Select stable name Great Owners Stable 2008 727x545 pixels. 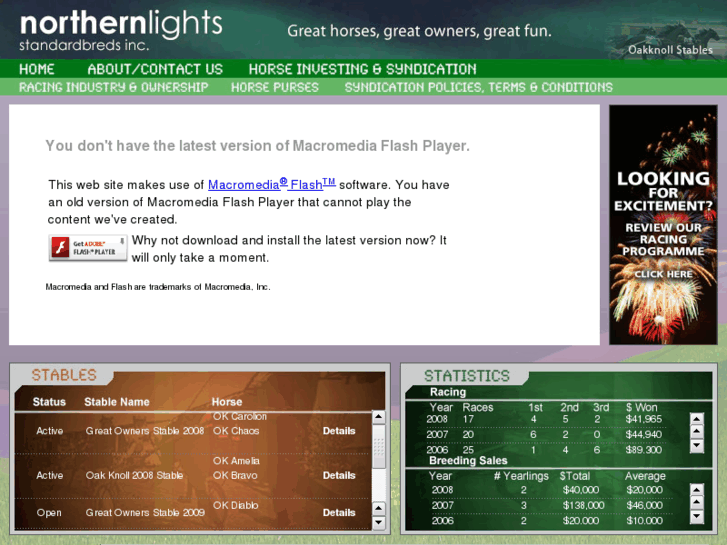[145, 431]
